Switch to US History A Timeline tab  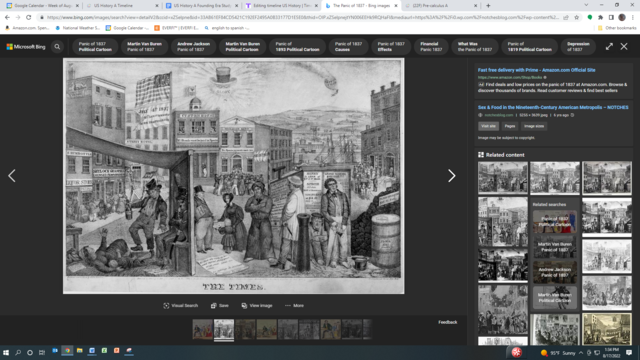121,6
